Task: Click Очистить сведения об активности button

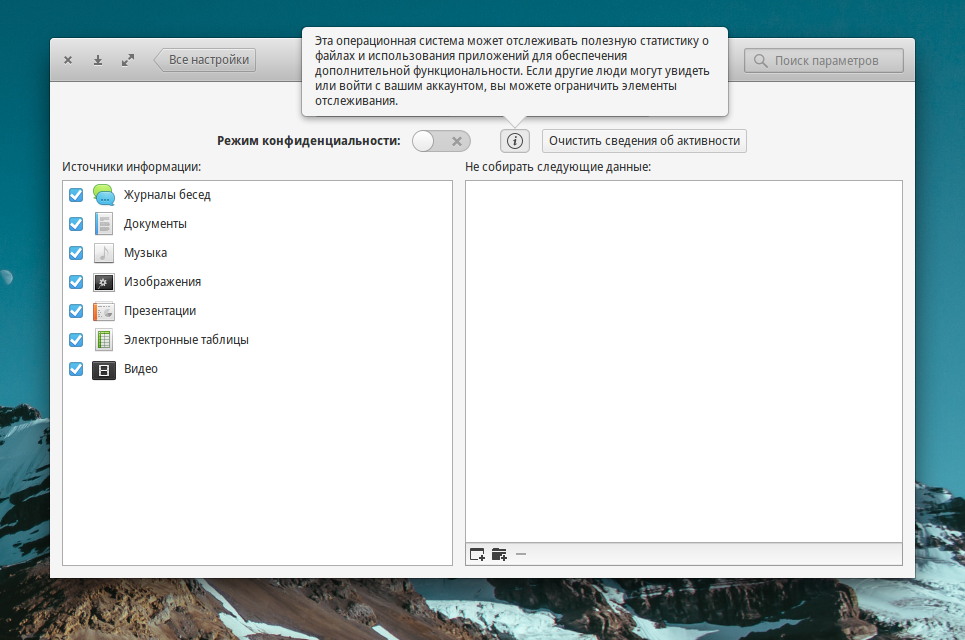Action: pyautogui.click(x=644, y=141)
